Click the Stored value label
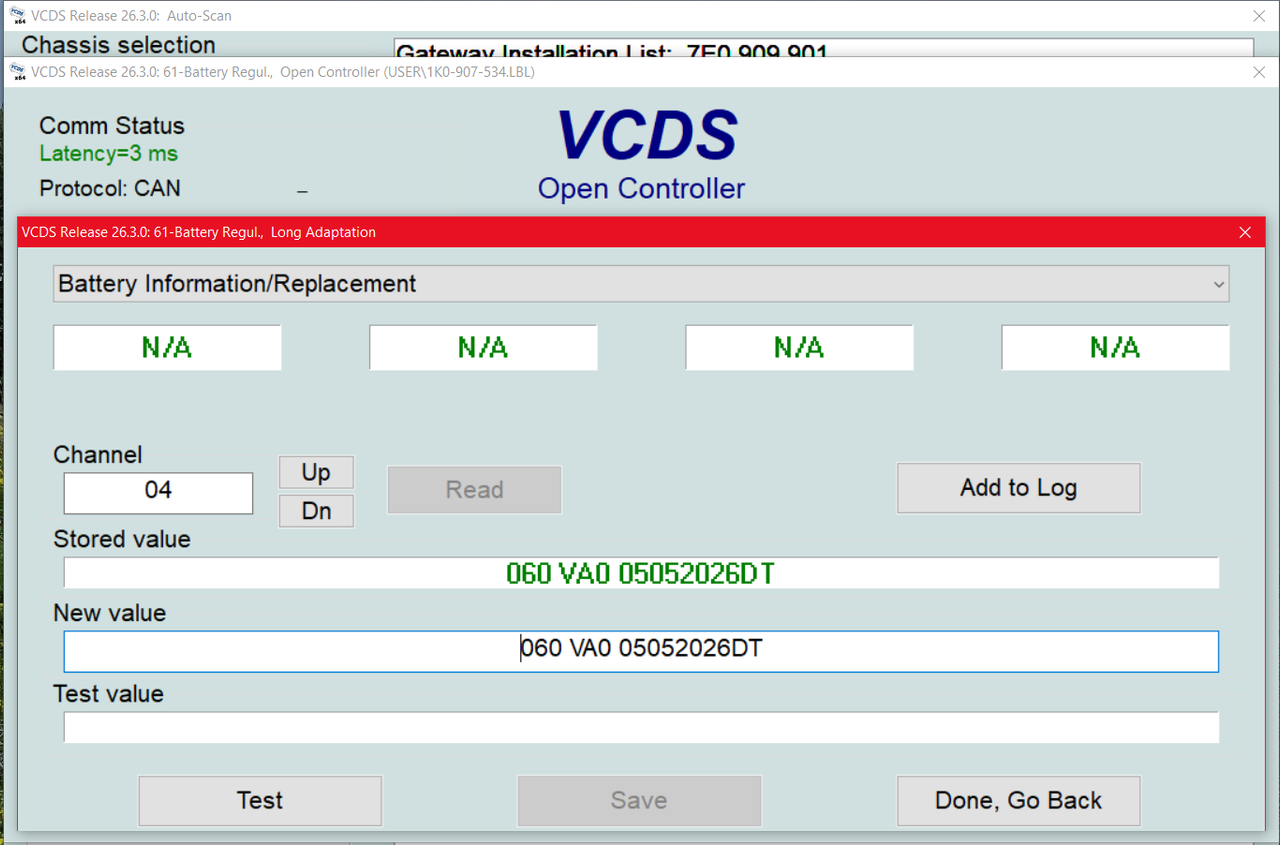This screenshot has height=845, width=1280. tap(122, 540)
